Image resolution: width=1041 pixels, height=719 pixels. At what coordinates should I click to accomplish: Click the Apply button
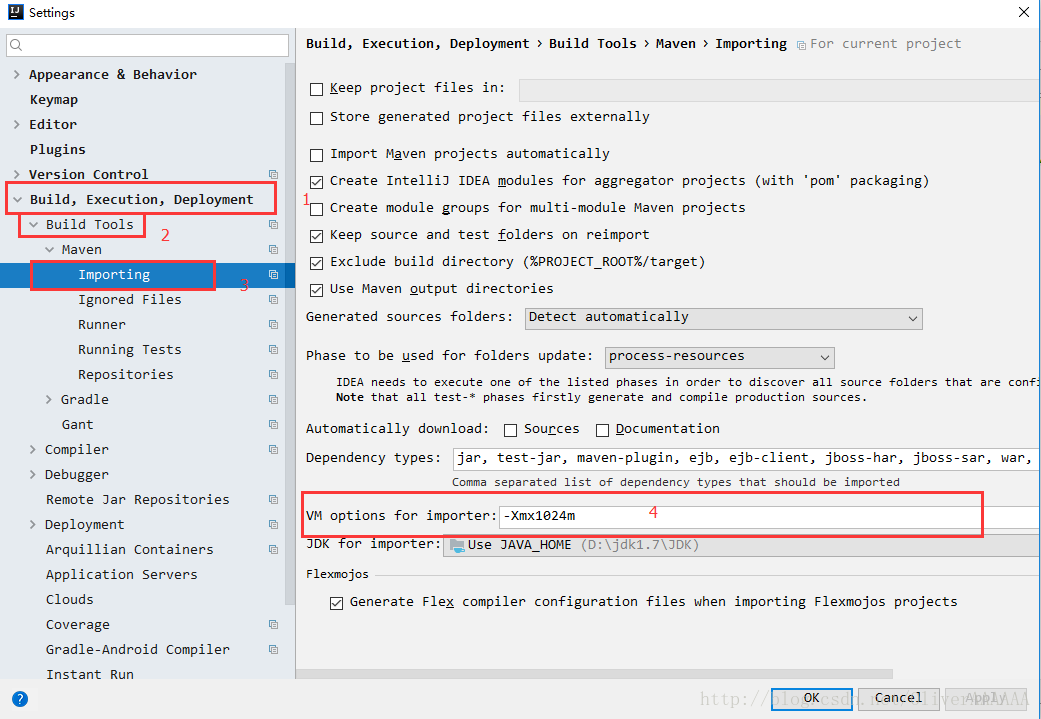click(985, 699)
